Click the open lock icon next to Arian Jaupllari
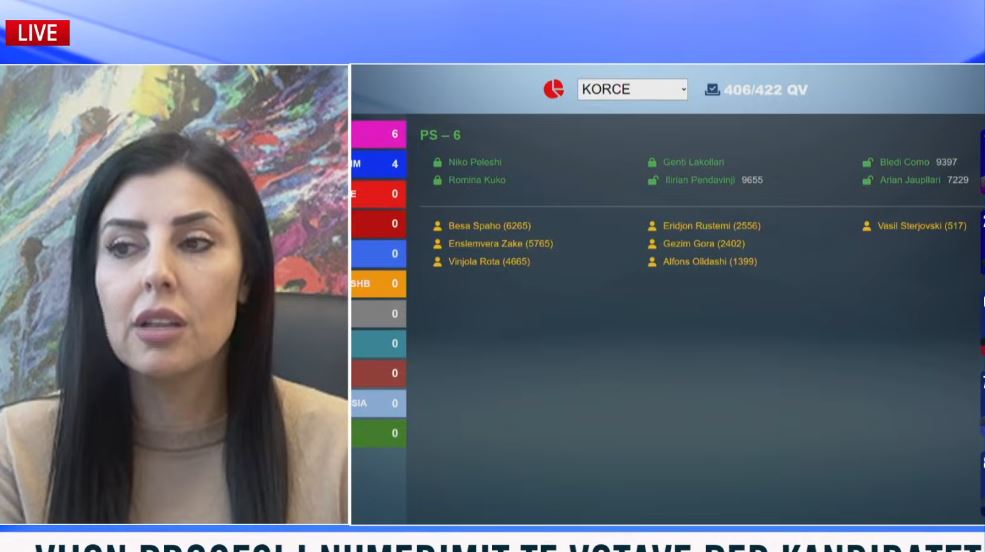 coord(868,180)
